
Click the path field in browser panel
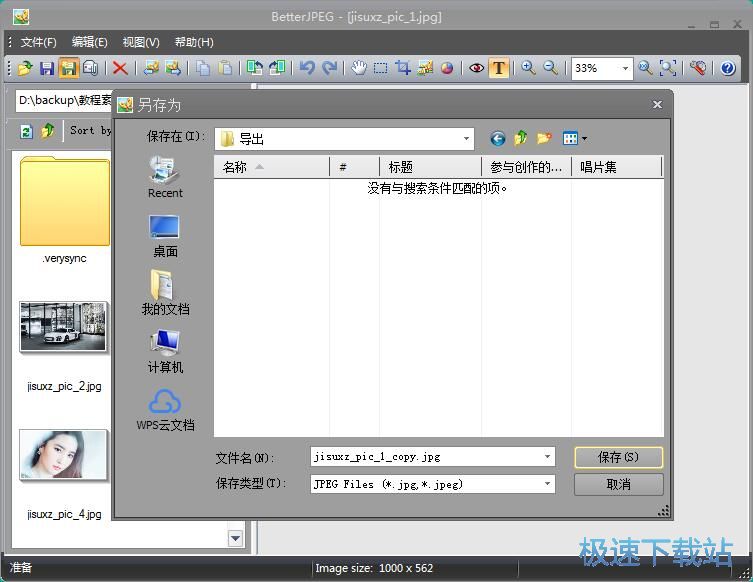64,101
